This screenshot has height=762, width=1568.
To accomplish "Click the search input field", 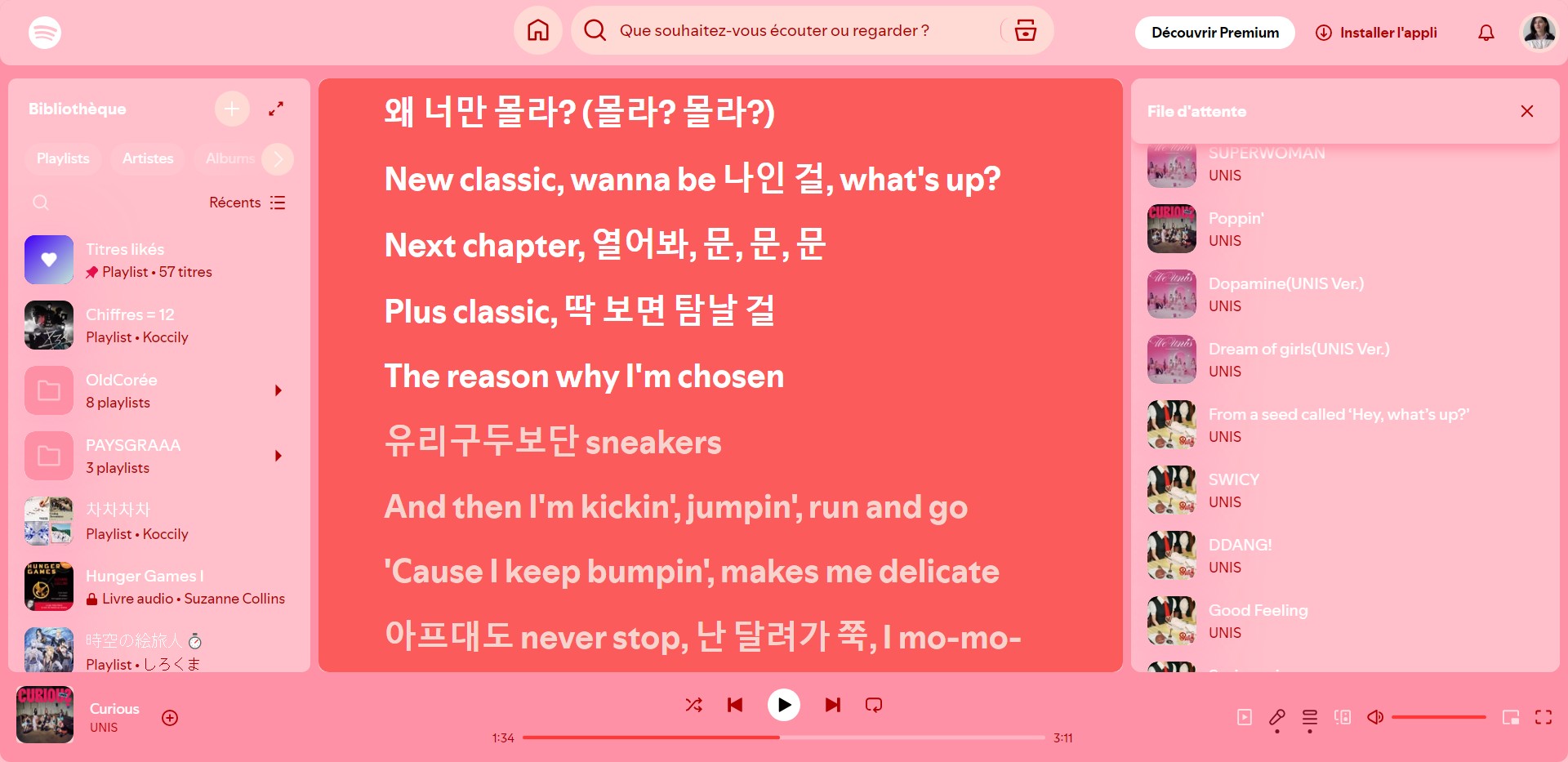I will [774, 31].
